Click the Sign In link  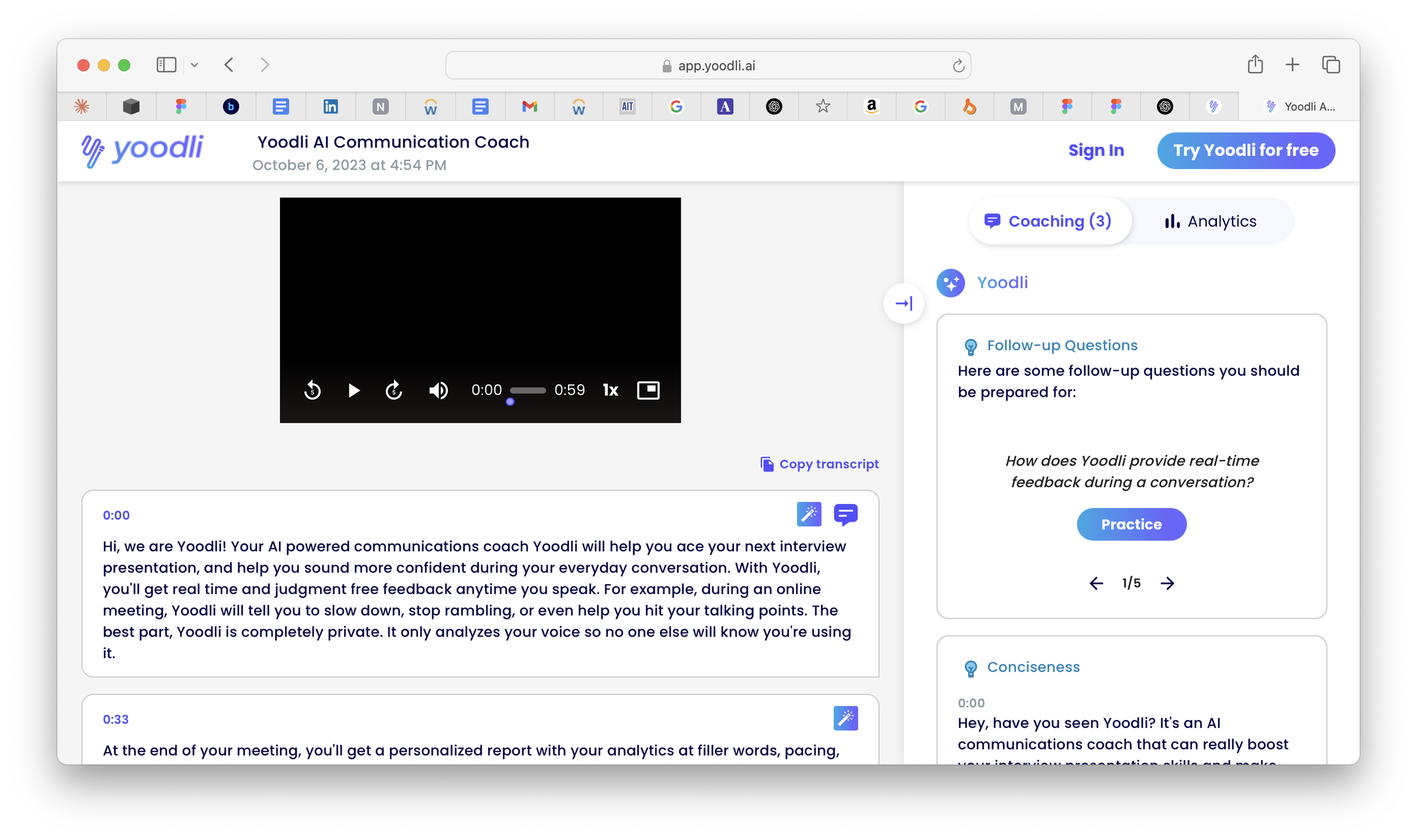click(1096, 150)
